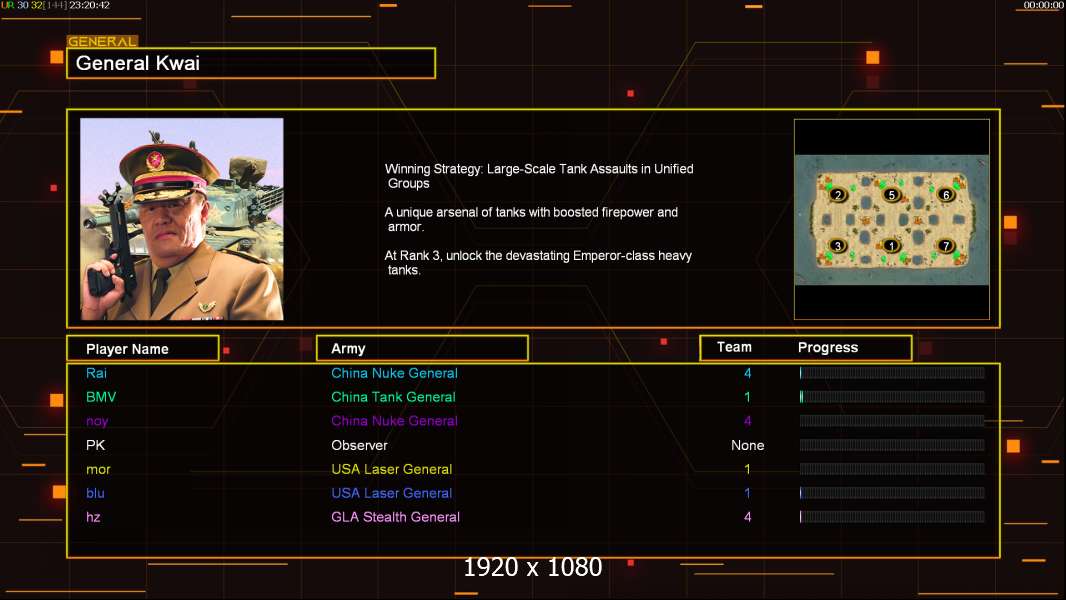1066x600 pixels.
Task: Select start position 2 on the minimap
Action: pyautogui.click(x=838, y=195)
